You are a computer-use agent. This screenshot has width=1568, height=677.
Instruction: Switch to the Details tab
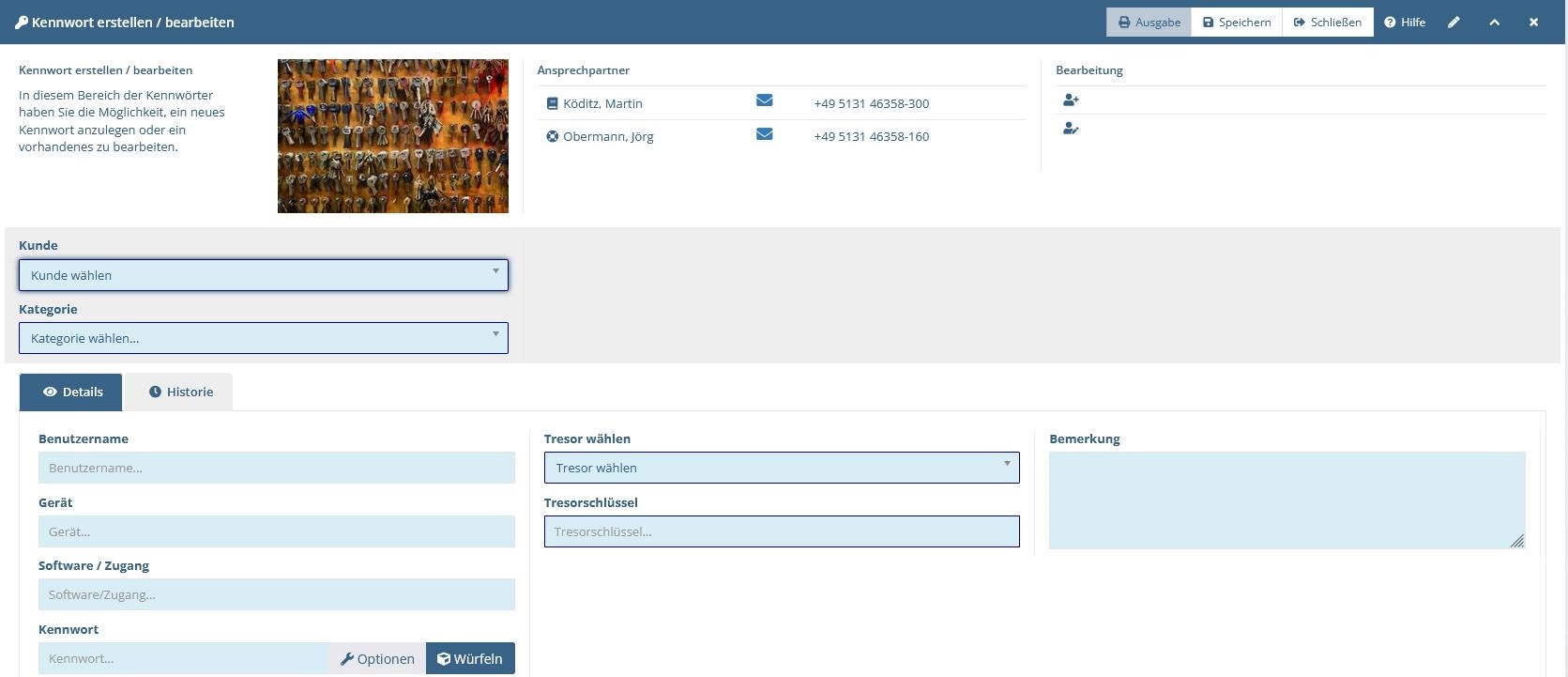click(71, 392)
